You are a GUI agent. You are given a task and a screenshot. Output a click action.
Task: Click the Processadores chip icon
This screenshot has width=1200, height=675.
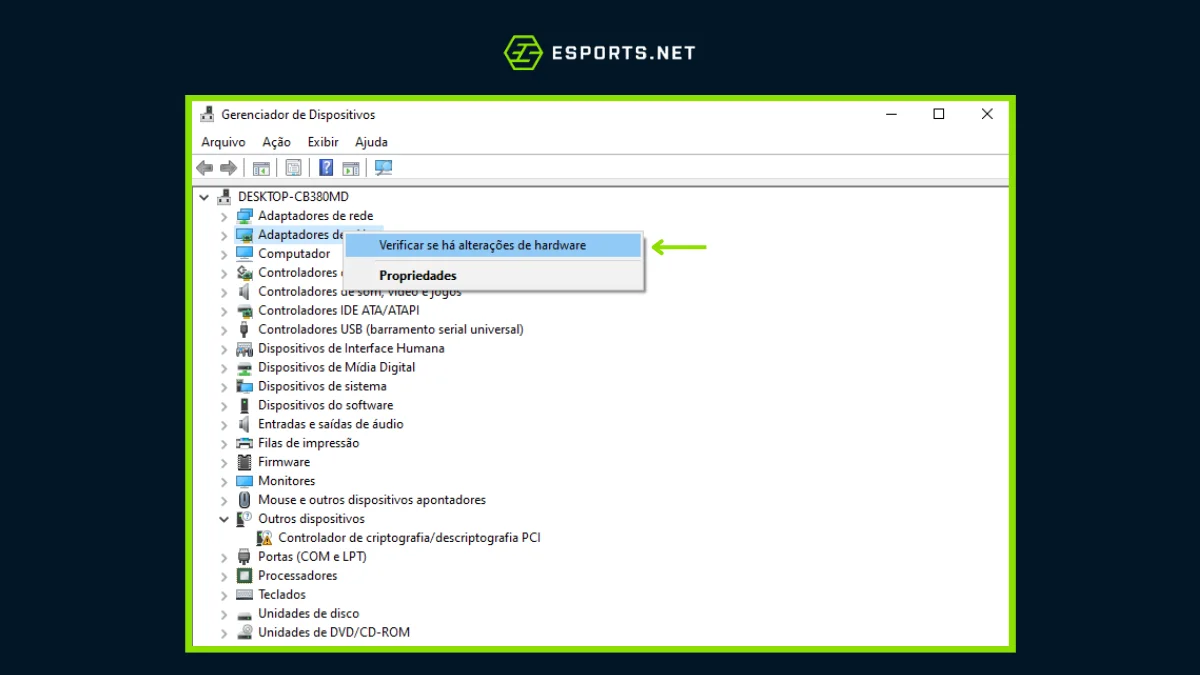pyautogui.click(x=244, y=576)
